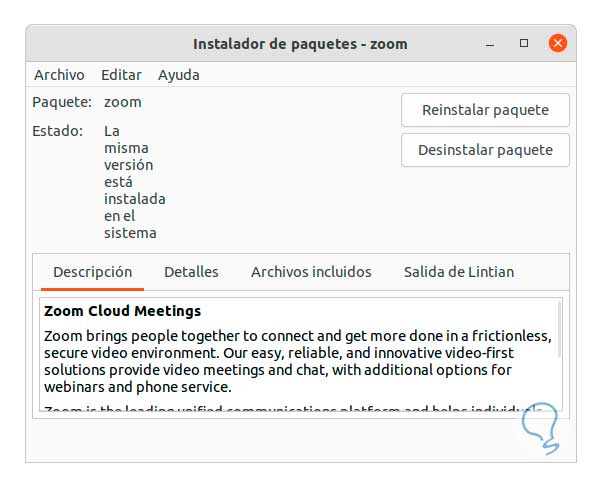Click the Reinstalar paquete button

pos(485,110)
